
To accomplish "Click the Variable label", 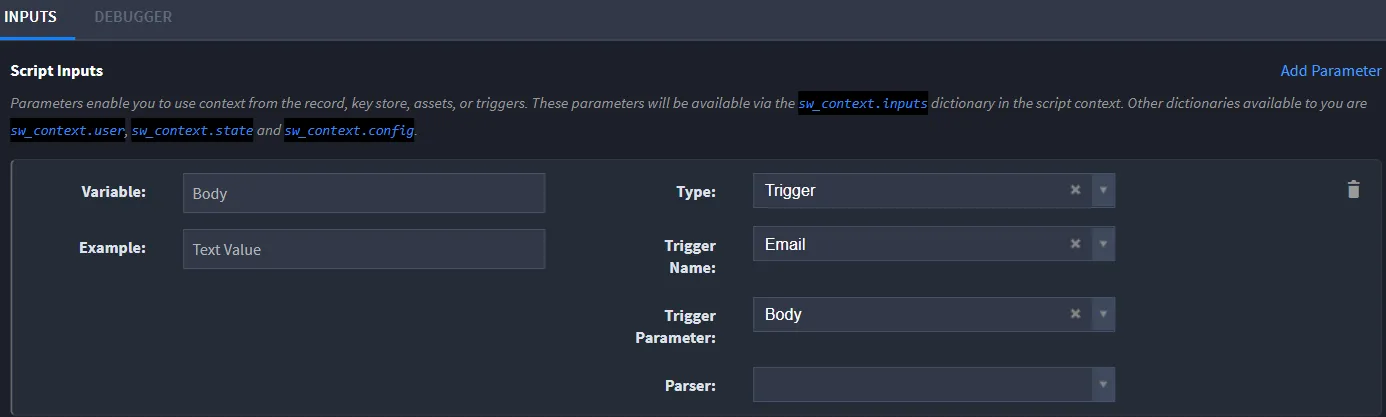I will tap(114, 192).
